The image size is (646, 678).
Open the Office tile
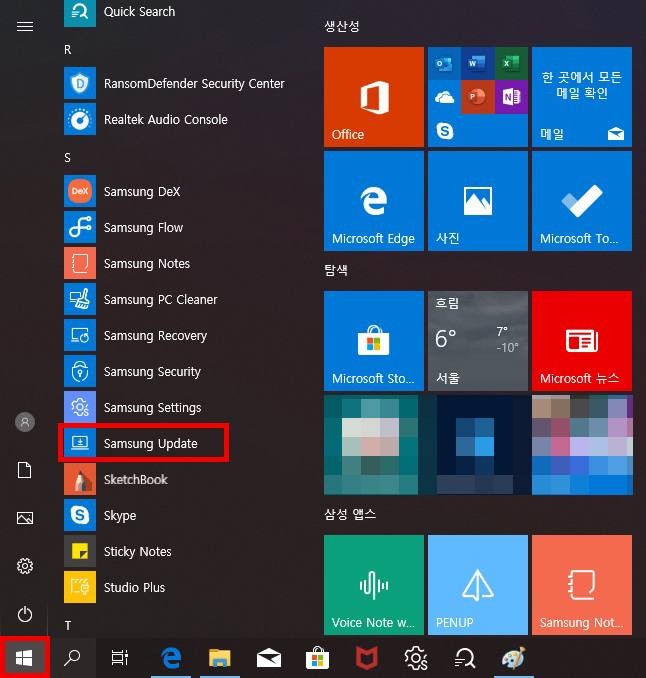pos(374,97)
